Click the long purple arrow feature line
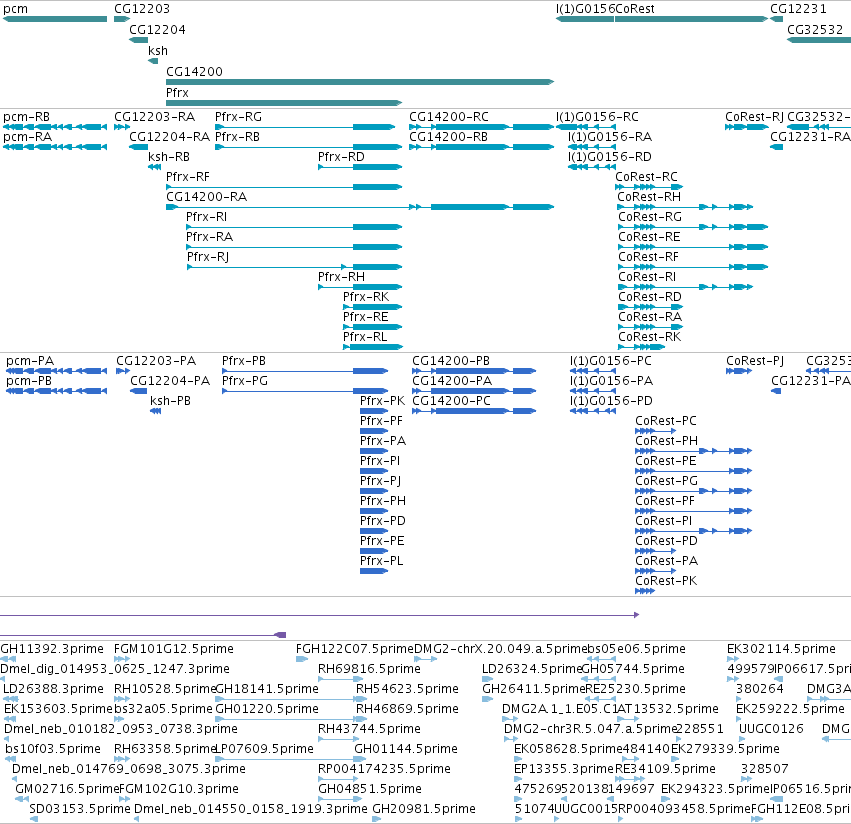Screen dimensions: 851x824 pos(320,615)
